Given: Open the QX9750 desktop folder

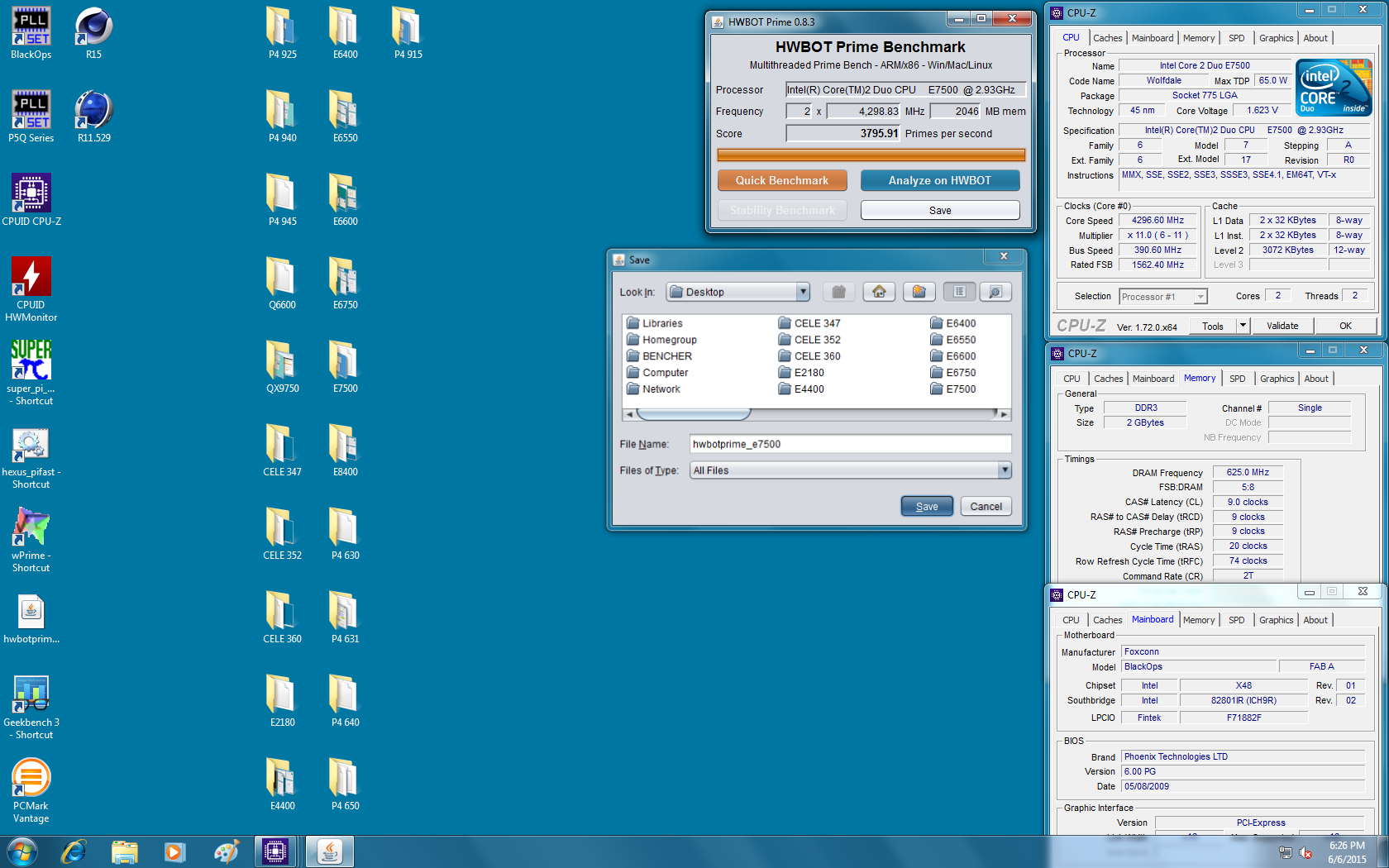Looking at the screenshot, I should [x=282, y=367].
